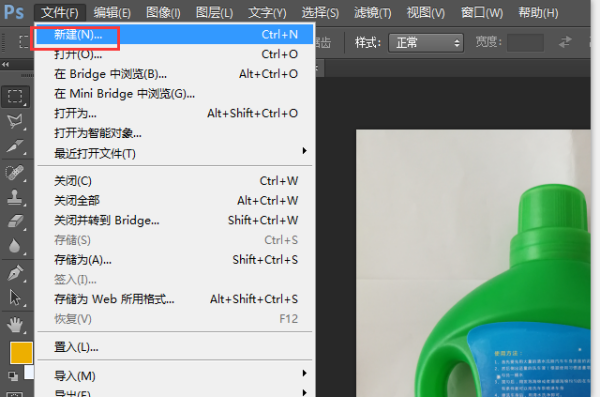
Task: Click the Photoshop Ps logo
Action: (14, 12)
